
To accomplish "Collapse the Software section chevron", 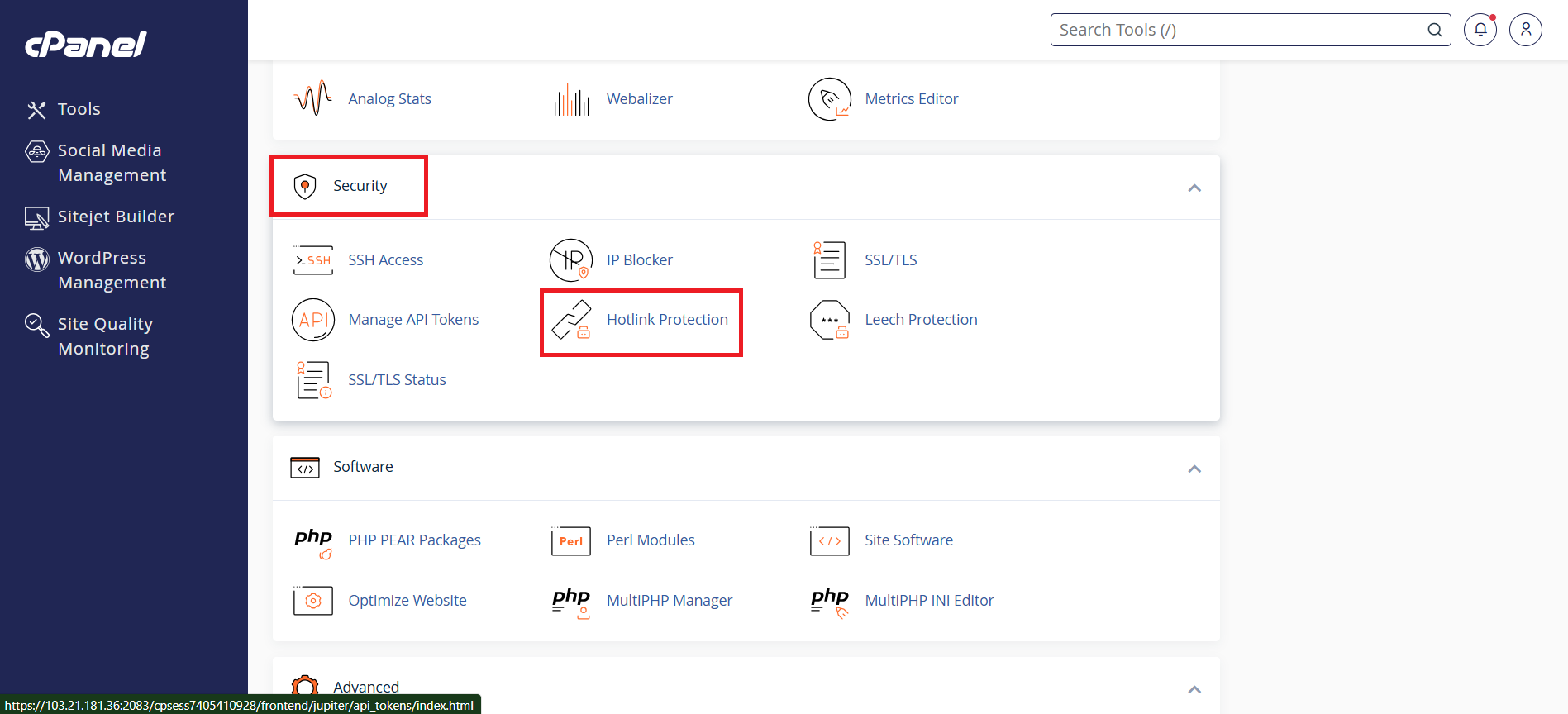I will tap(1194, 469).
